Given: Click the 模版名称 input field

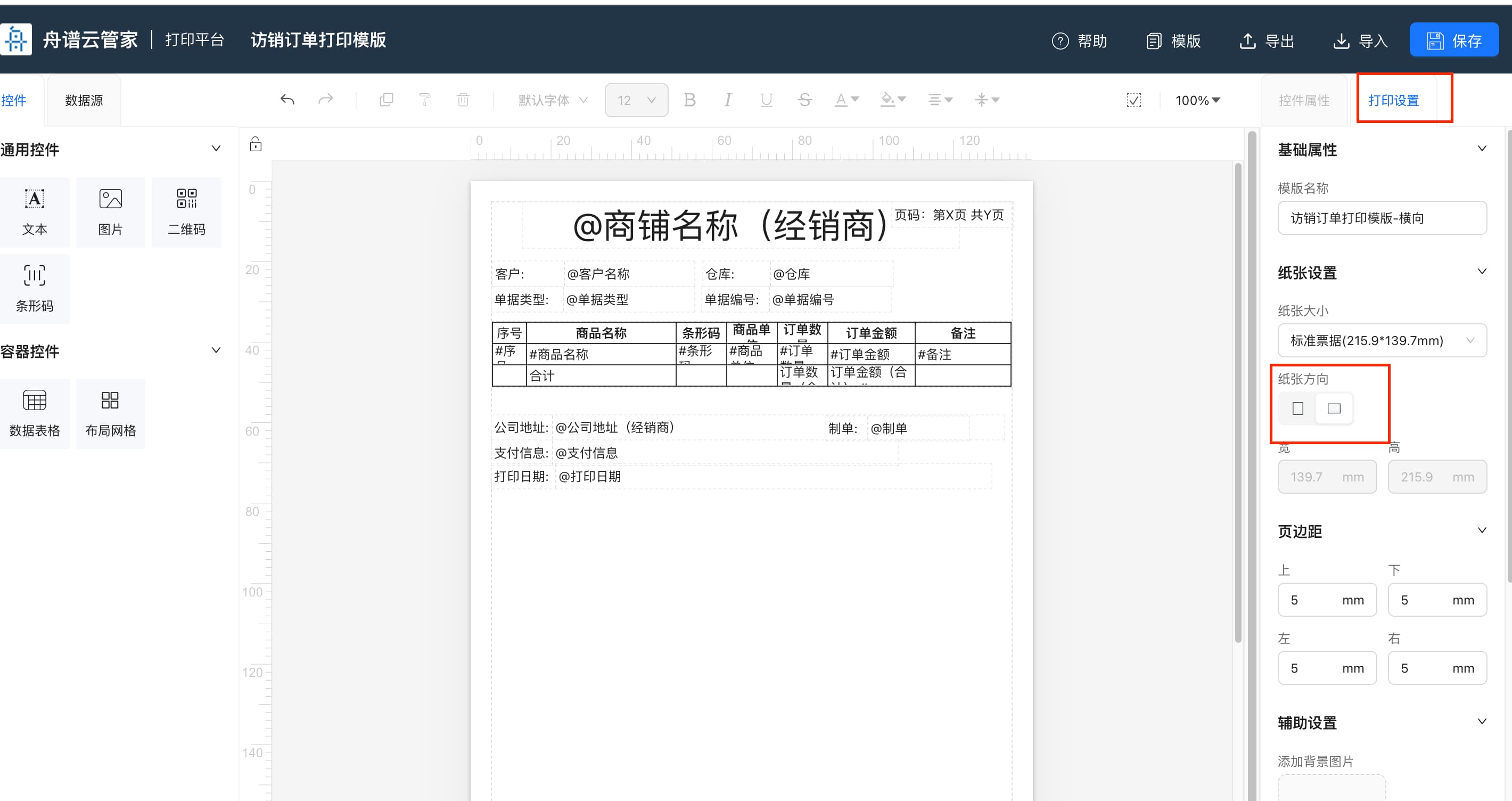Looking at the screenshot, I should [1382, 218].
